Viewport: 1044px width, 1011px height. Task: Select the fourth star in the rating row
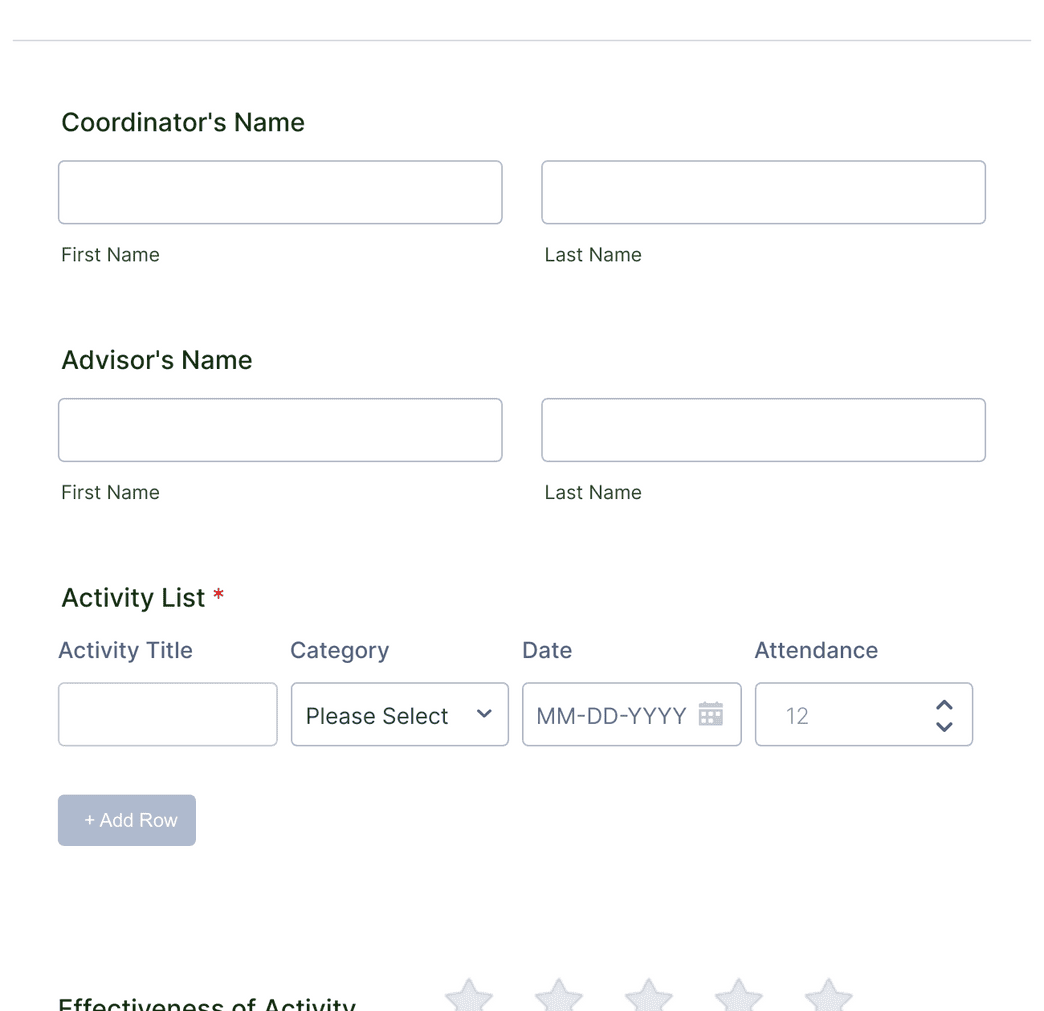coord(738,997)
